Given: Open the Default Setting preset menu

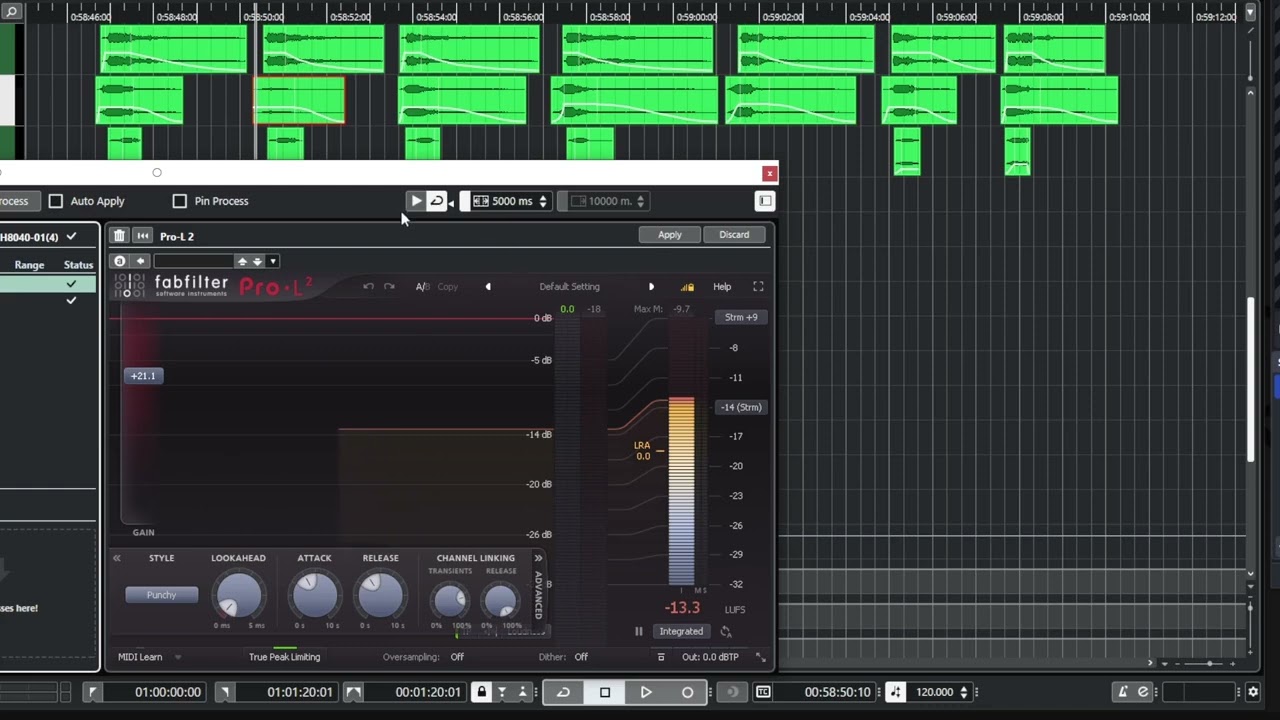Looking at the screenshot, I should (x=569, y=287).
